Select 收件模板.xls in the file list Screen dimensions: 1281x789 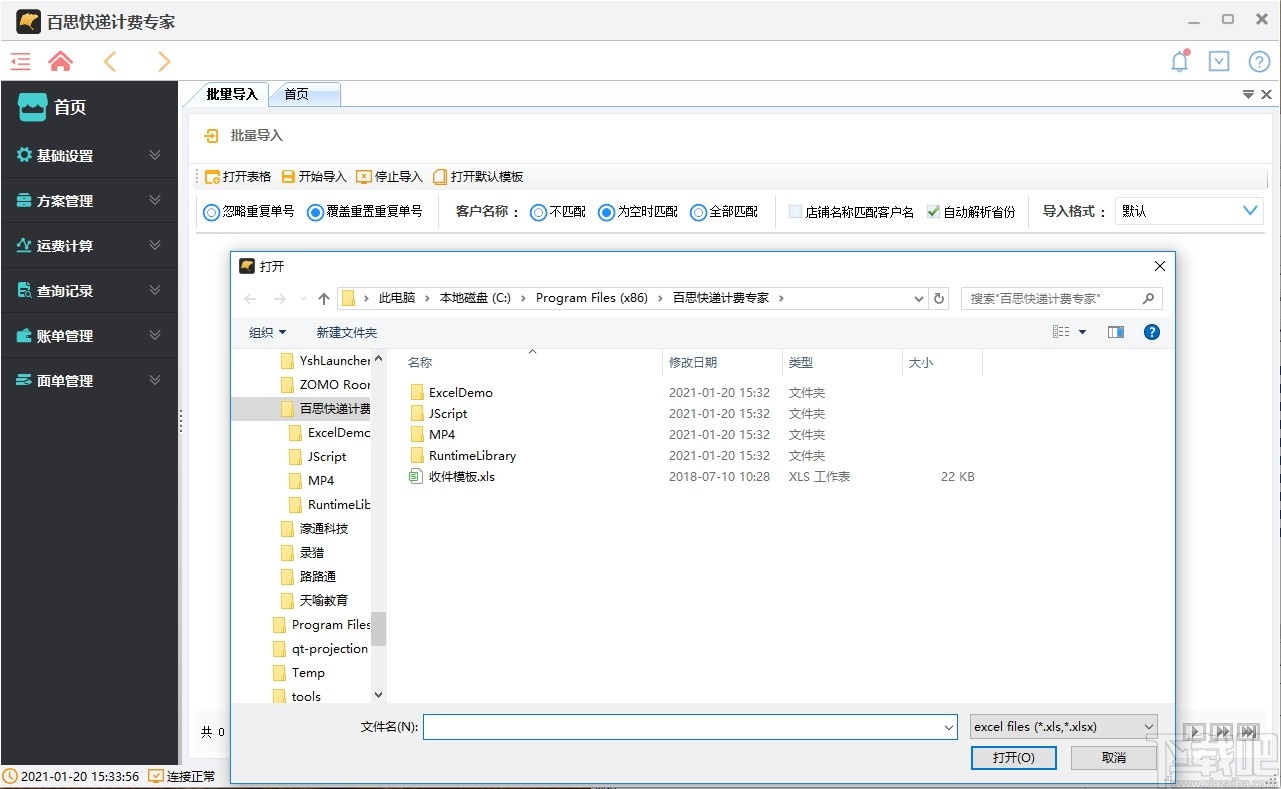click(x=459, y=476)
